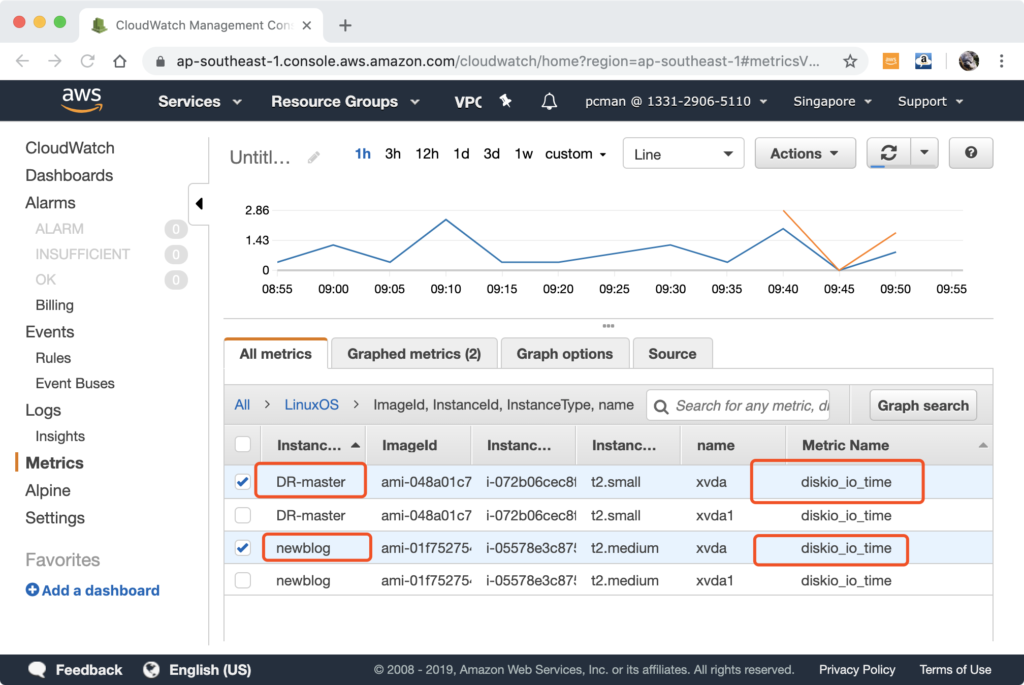Open Insights under Logs in sidebar
Image resolution: width=1024 pixels, height=685 pixels.
(60, 436)
